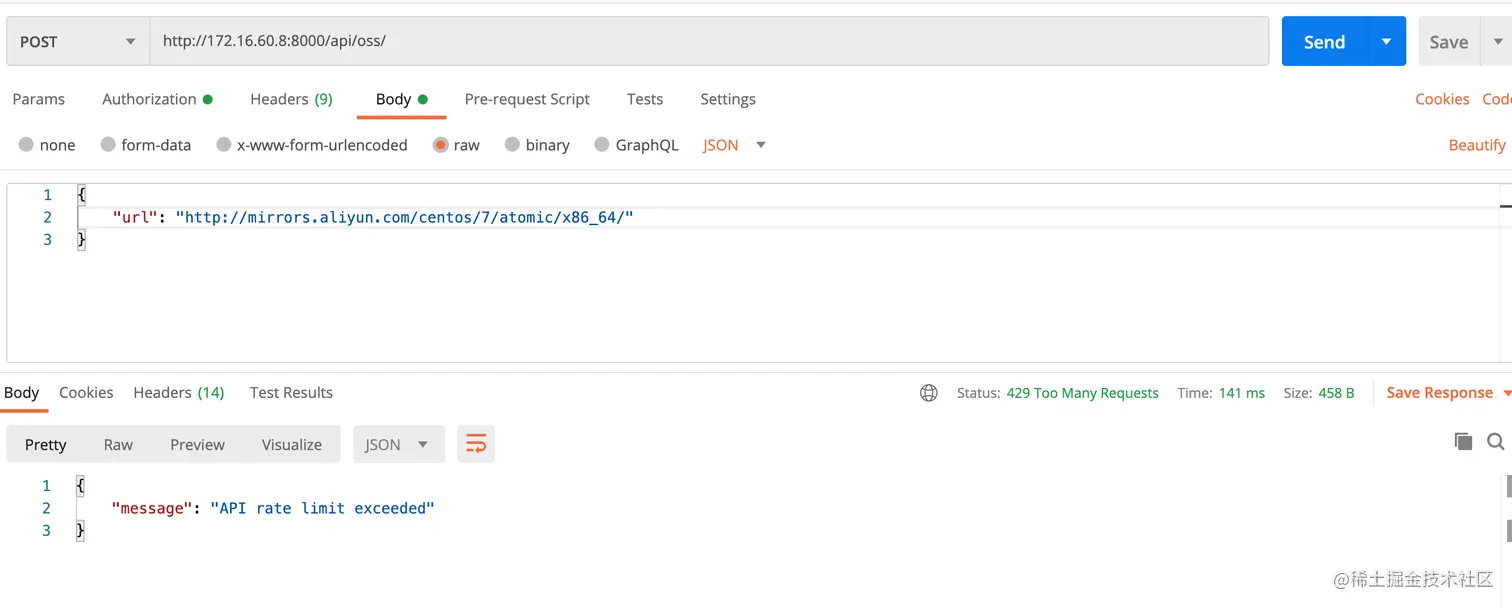Select the x-www-form-urlencoded radio option
Screen dimensions: 1512x608
(224, 145)
